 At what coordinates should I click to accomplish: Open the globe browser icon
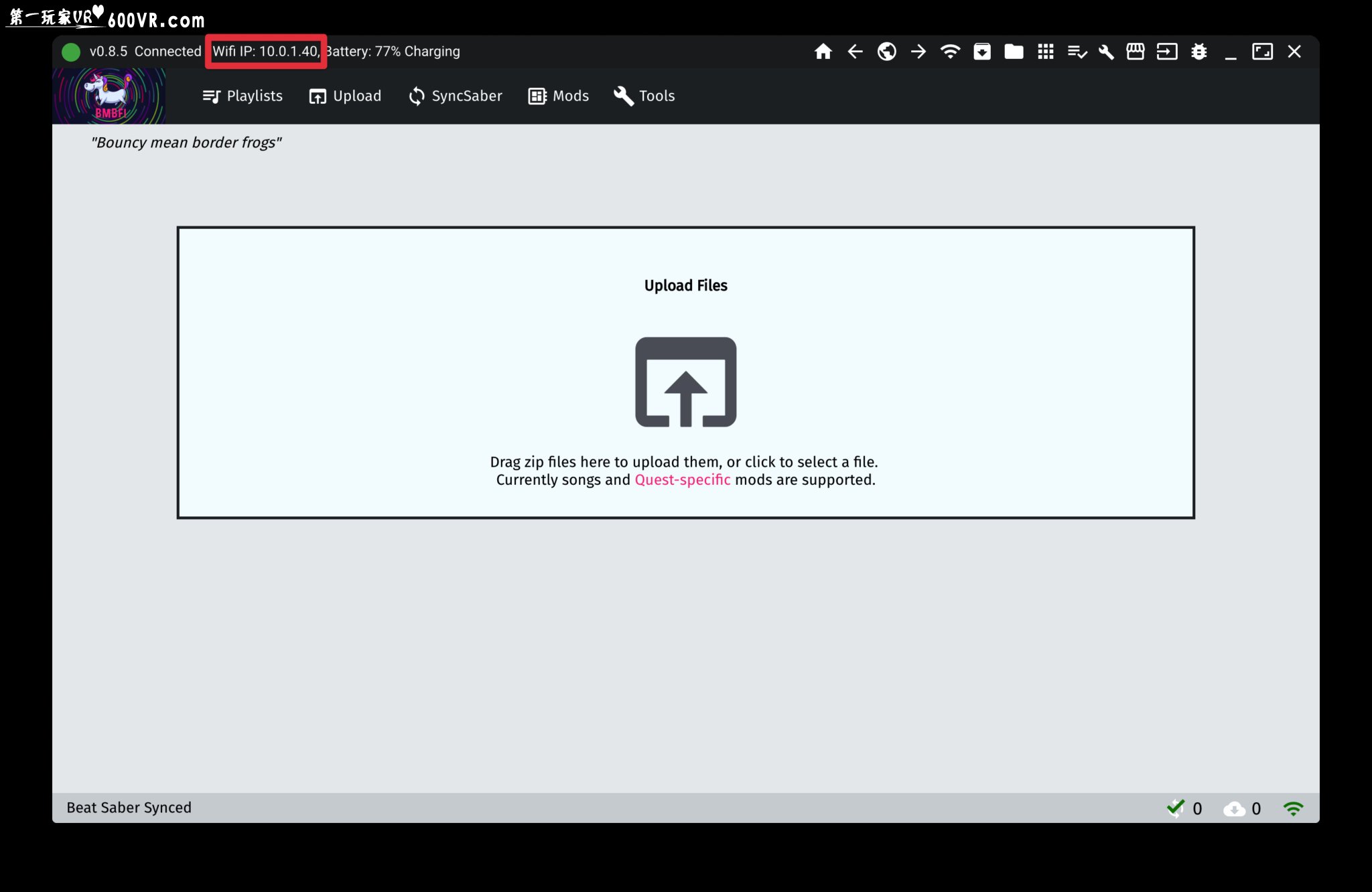[x=886, y=52]
